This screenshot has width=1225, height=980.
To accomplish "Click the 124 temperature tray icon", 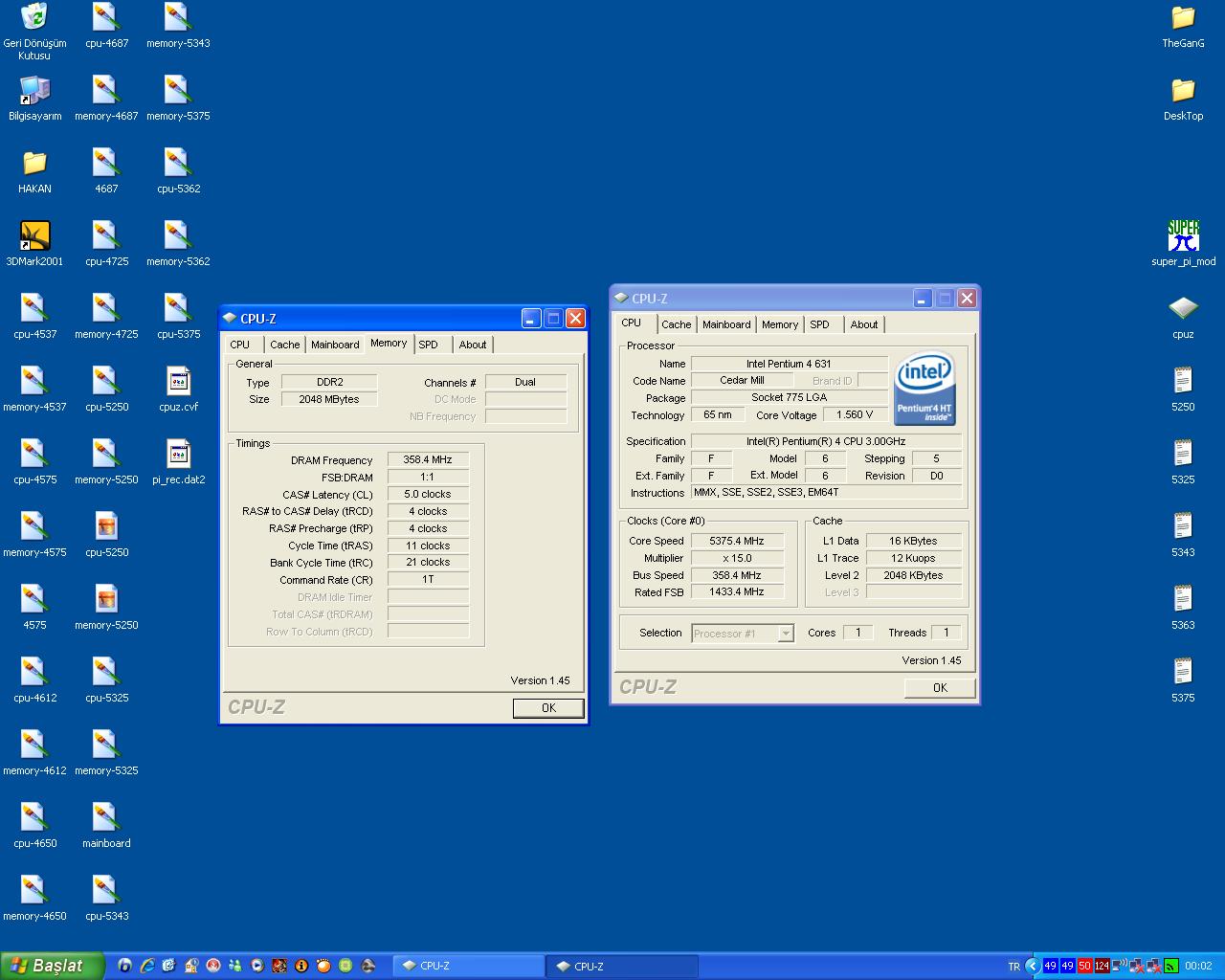I will tap(1102, 966).
